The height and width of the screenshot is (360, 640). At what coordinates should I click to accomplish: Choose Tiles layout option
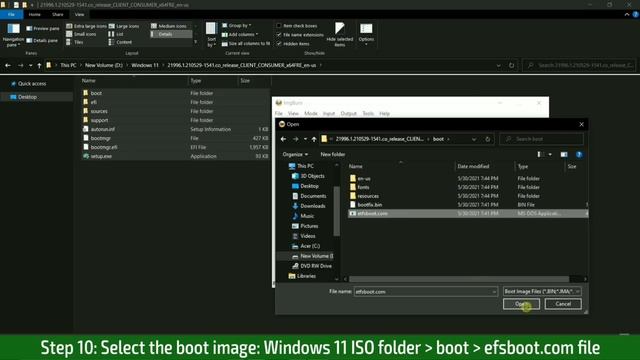(x=75, y=42)
